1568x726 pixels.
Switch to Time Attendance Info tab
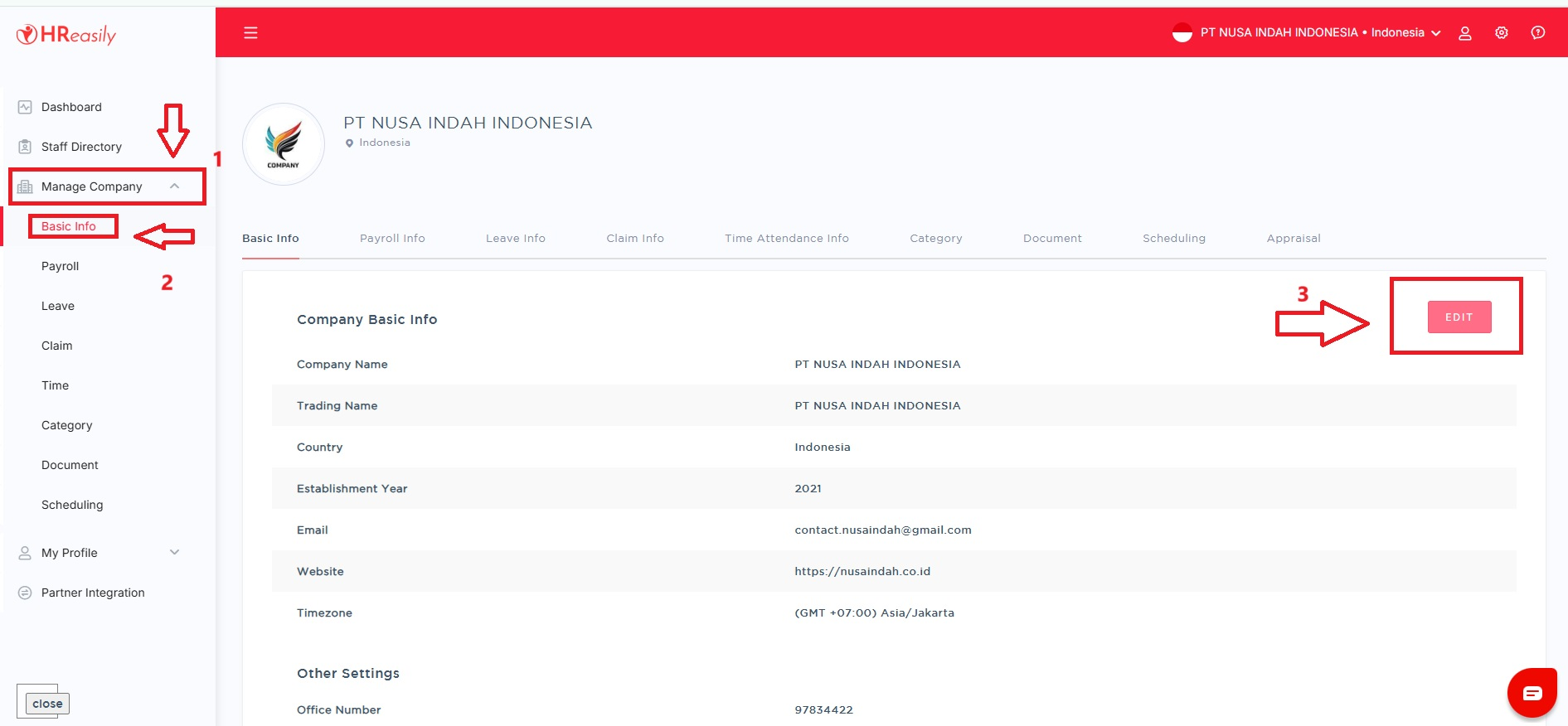pos(787,239)
